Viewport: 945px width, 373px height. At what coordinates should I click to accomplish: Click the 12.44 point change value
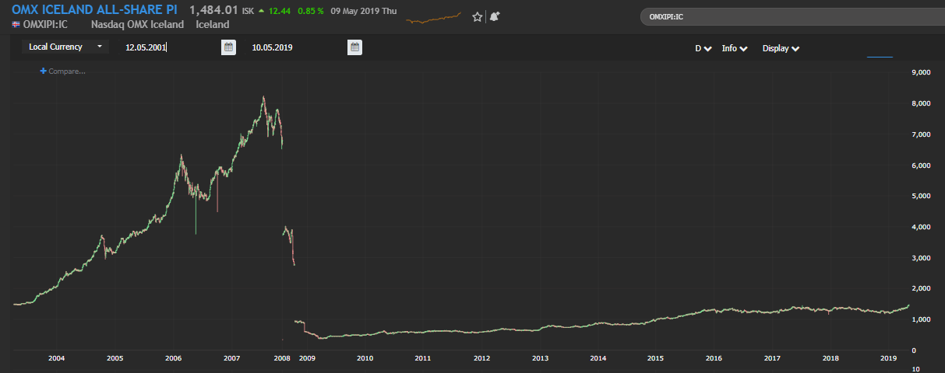[x=280, y=11]
